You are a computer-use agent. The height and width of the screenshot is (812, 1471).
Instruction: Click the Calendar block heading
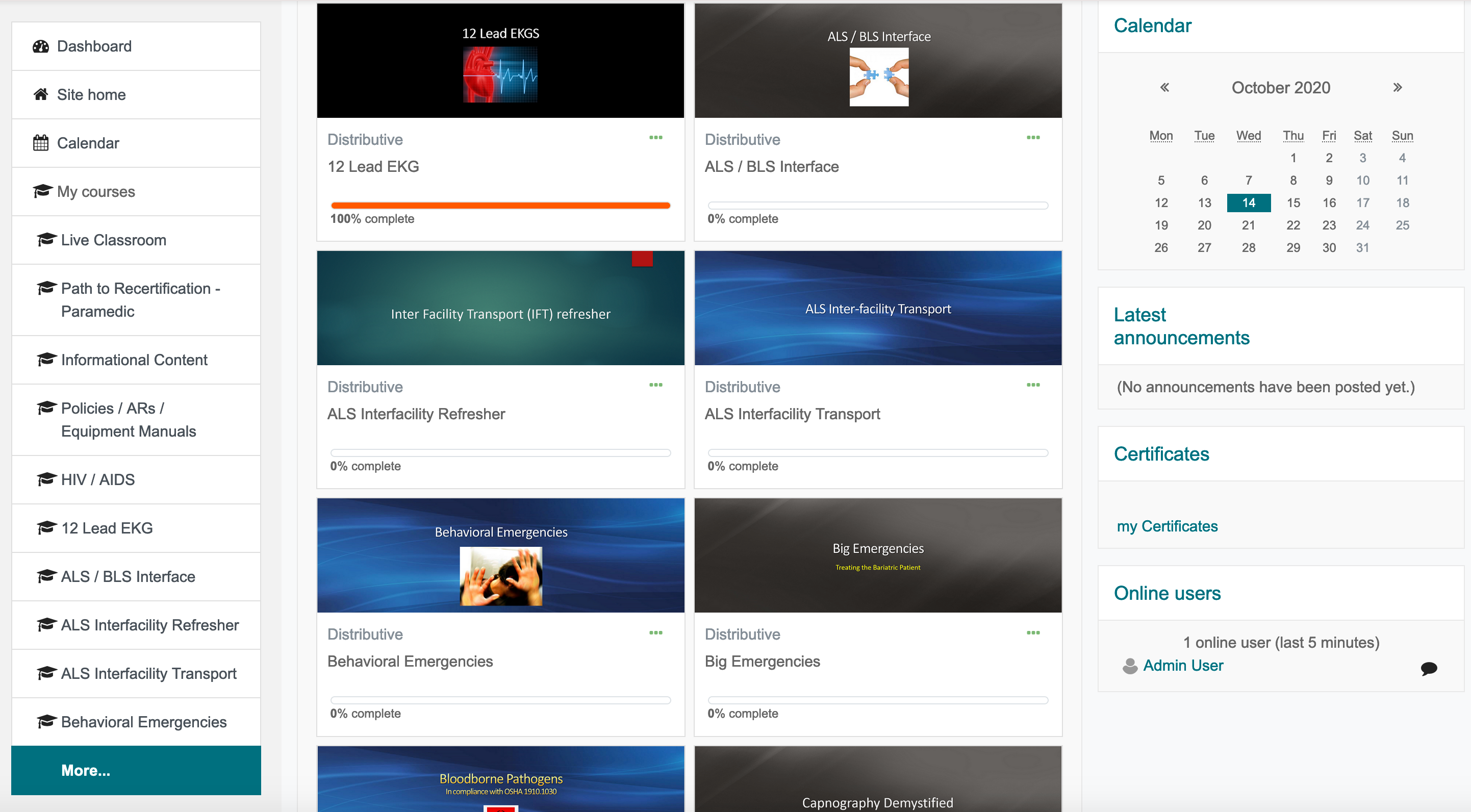(x=1152, y=26)
